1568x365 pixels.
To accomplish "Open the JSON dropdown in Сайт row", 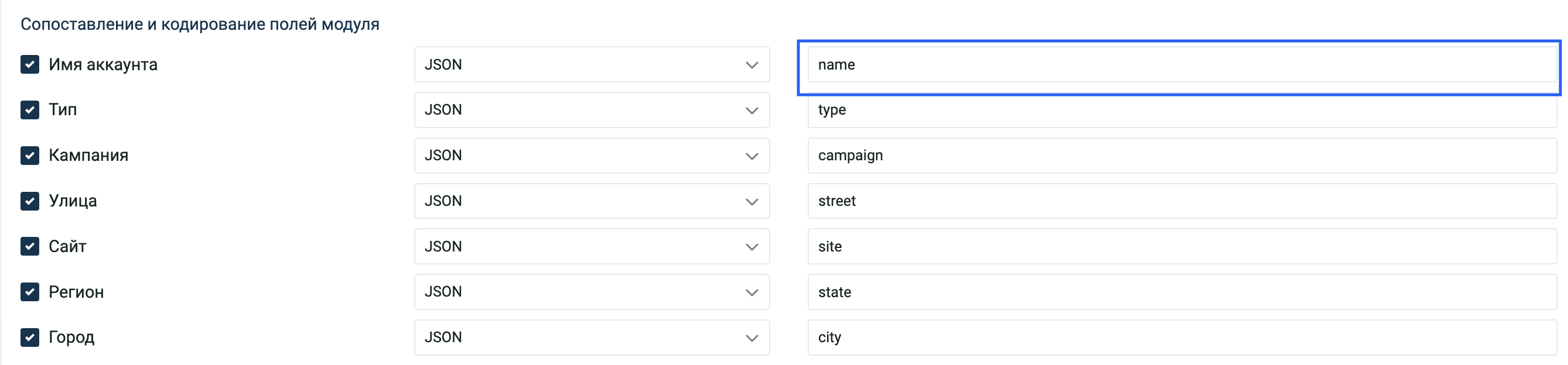I will tap(592, 246).
